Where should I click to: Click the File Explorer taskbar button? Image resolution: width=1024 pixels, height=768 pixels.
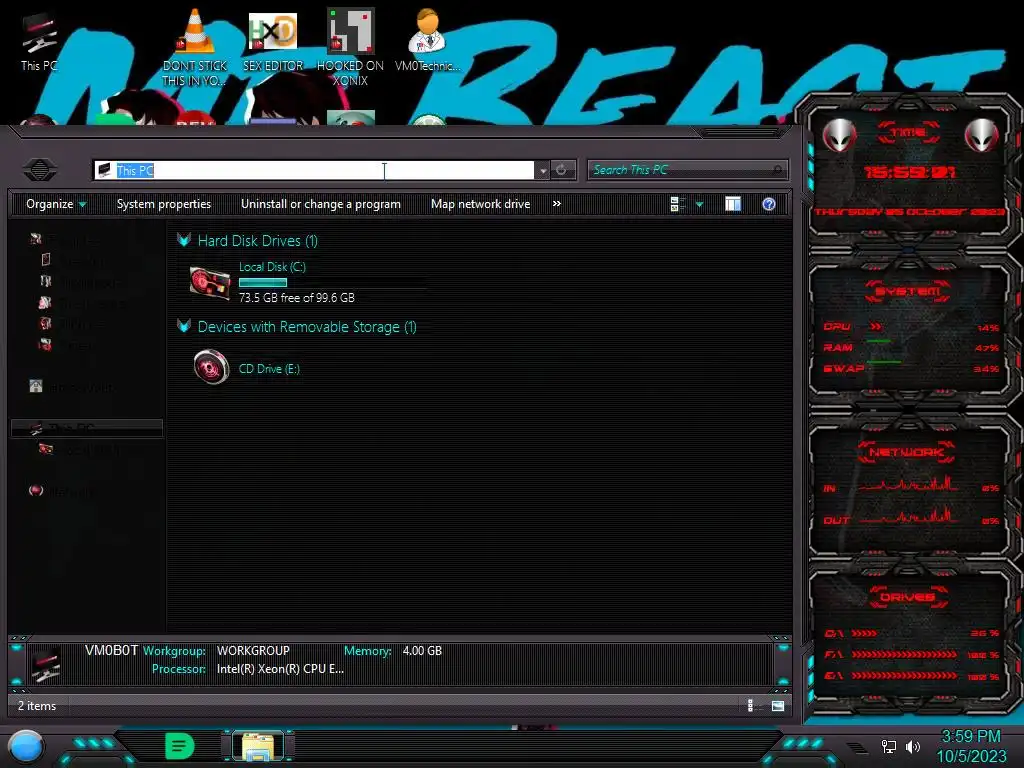click(x=259, y=746)
